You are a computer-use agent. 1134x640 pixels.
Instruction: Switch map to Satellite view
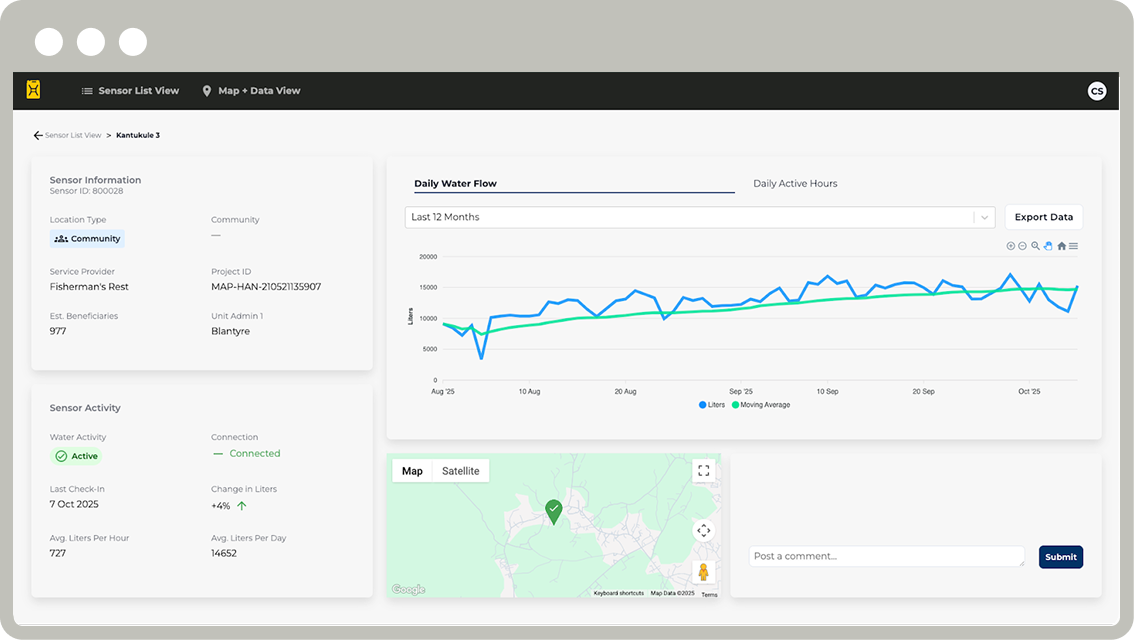coord(460,471)
